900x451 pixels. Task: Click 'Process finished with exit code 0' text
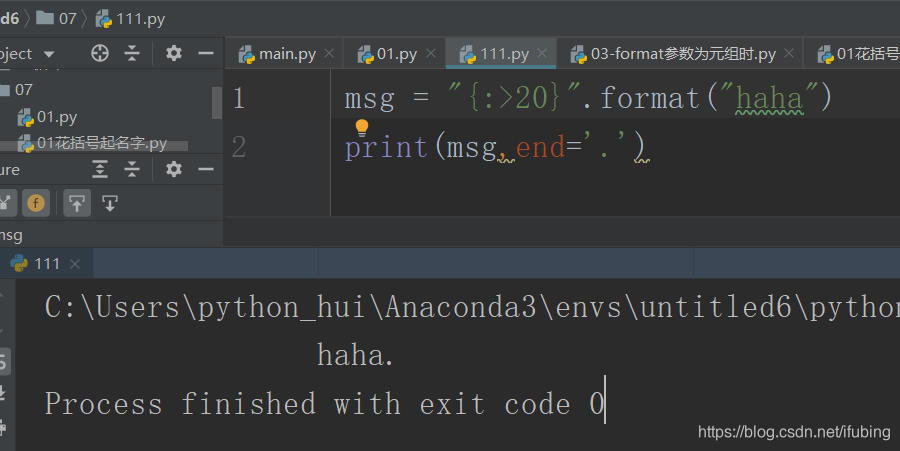click(325, 403)
